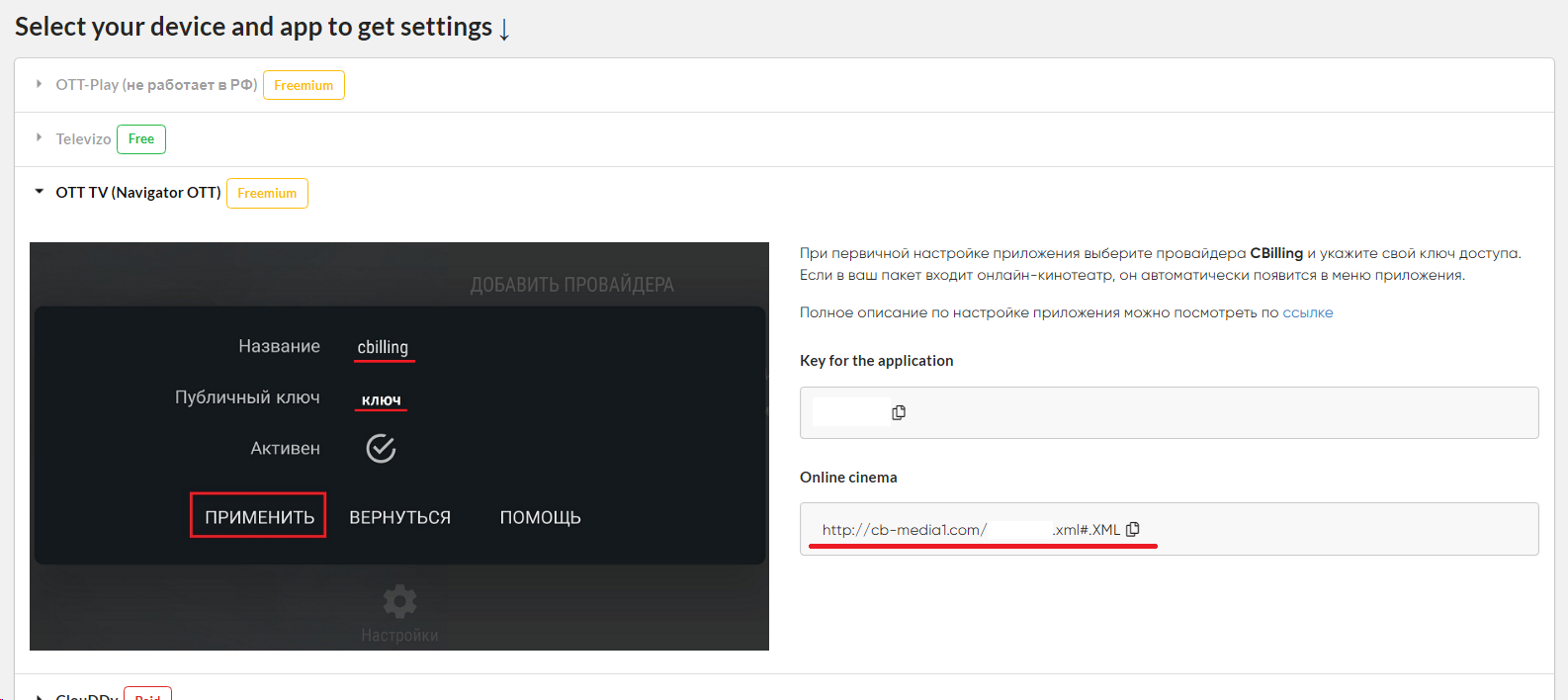Click the Настройки gear icon in the preview image

[x=399, y=601]
